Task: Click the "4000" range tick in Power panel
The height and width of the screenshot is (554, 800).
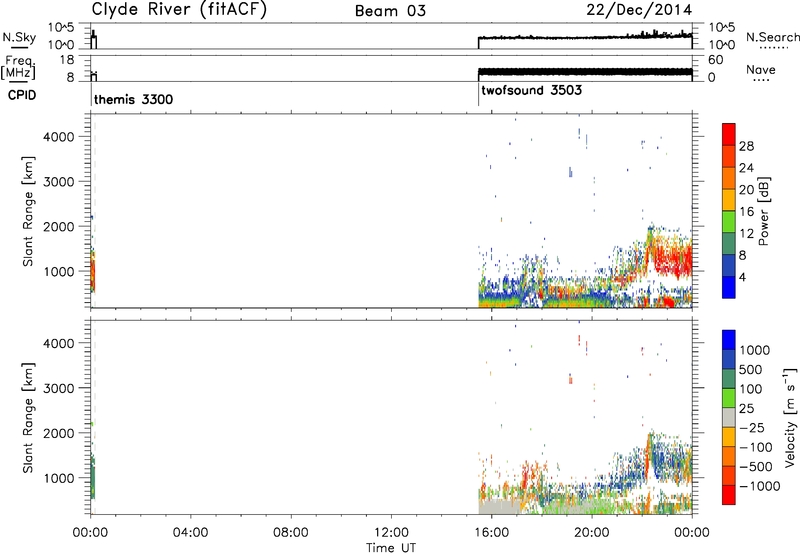Action: [58, 137]
